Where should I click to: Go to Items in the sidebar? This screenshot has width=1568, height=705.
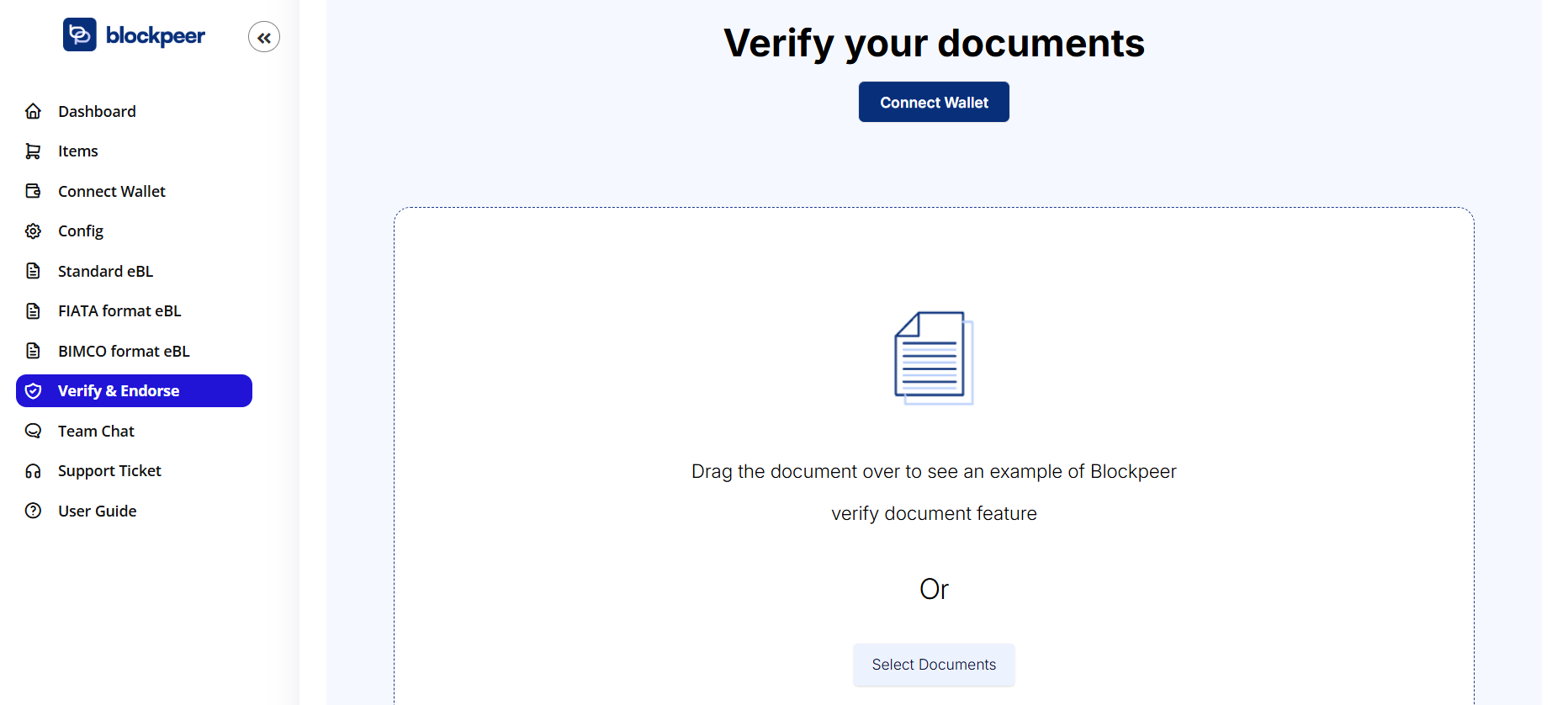[x=134, y=151]
